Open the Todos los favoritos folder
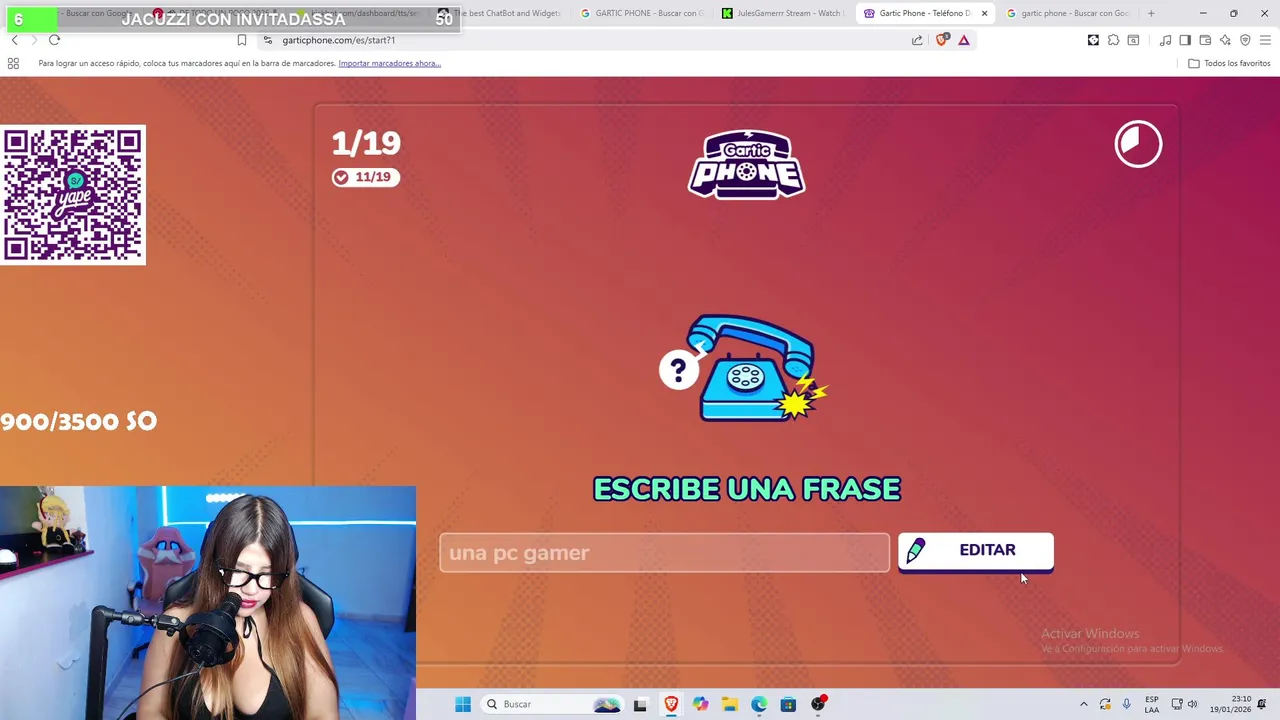Viewport: 1280px width, 720px height. tap(1228, 63)
